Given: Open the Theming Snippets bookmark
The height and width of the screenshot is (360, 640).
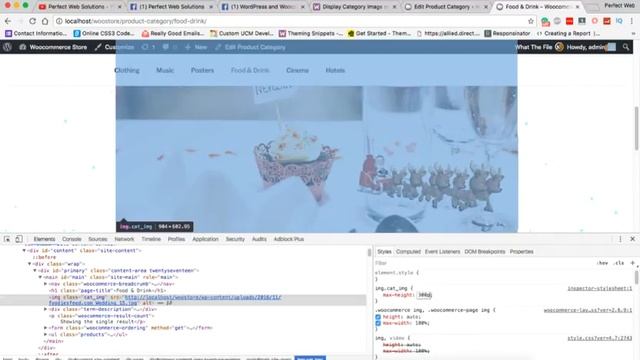Looking at the screenshot, I should point(311,33).
